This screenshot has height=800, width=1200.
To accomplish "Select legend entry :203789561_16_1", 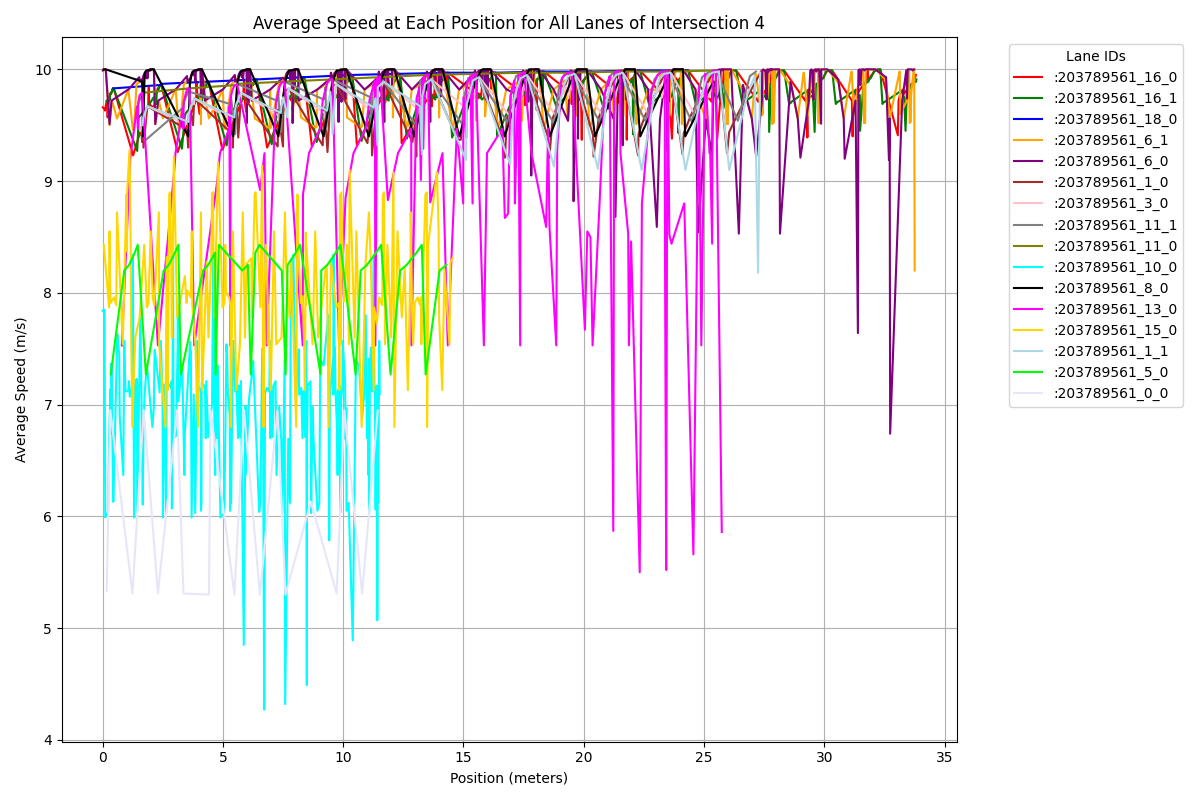I will tap(1095, 98).
